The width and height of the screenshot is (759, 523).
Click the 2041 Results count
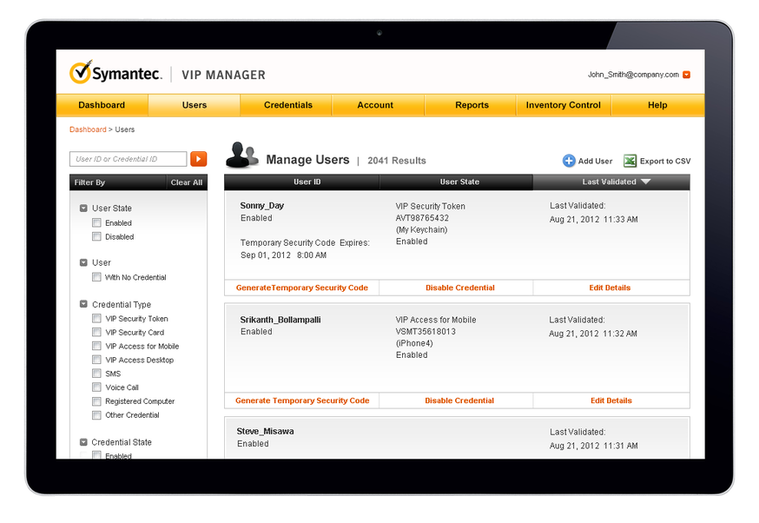(396, 160)
